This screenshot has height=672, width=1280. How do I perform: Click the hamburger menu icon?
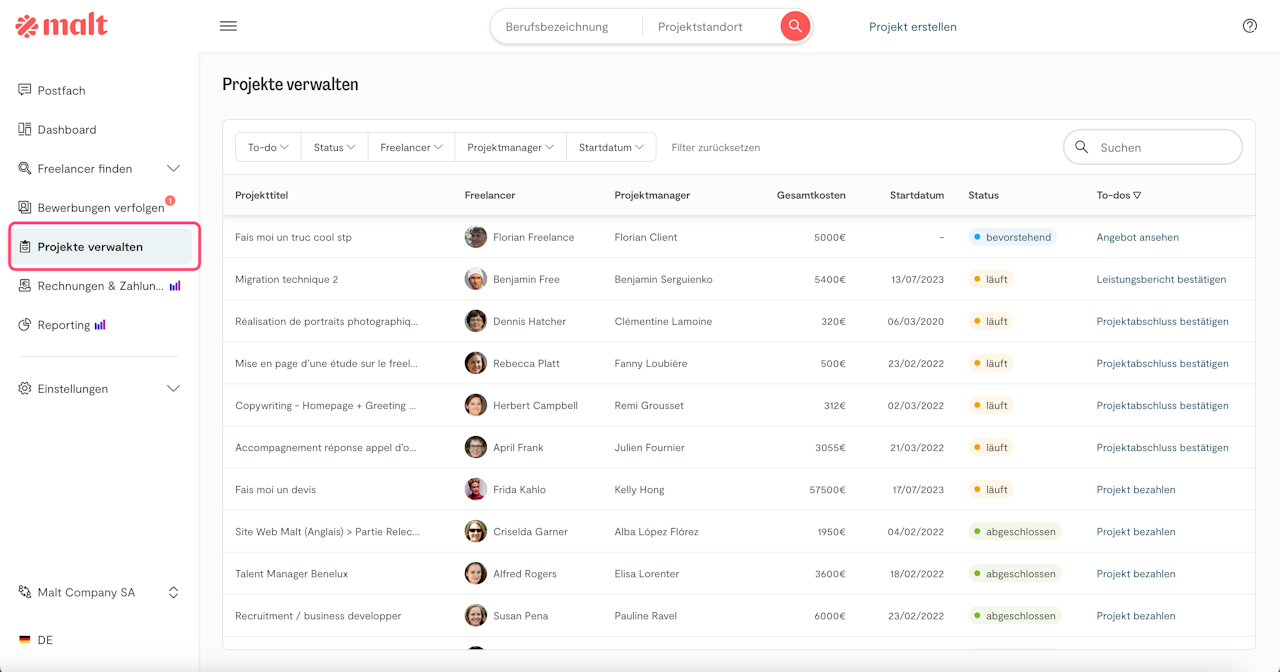coord(228,26)
